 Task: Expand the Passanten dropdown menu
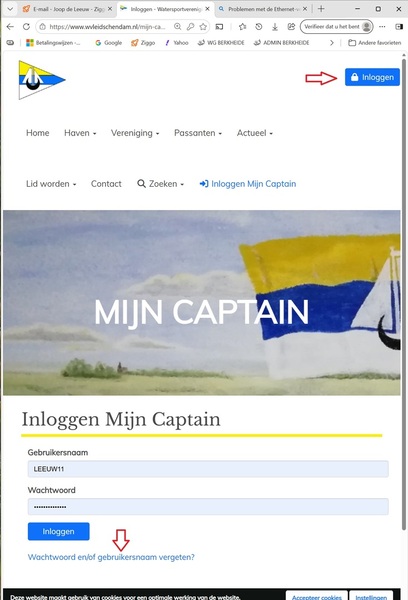coord(198,133)
